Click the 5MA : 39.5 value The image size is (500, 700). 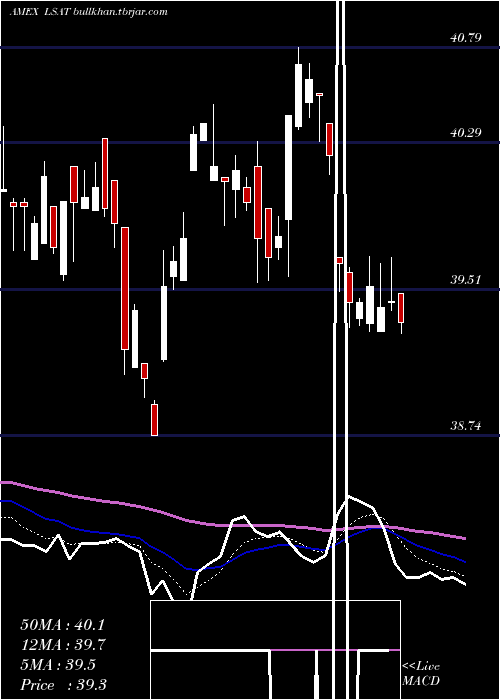[58, 665]
